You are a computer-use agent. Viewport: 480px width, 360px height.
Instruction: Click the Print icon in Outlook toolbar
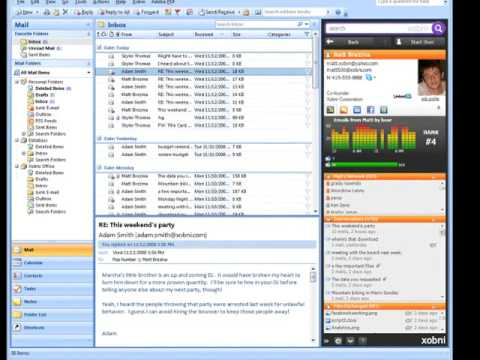(x=47, y=12)
